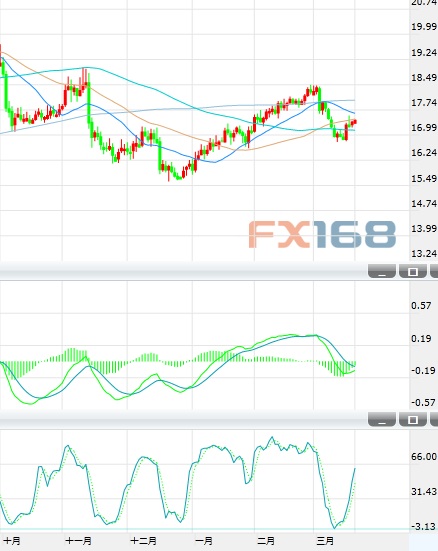This screenshot has height=551, width=438.
Task: Click the 19.24 price axis label
Action: (x=424, y=53)
